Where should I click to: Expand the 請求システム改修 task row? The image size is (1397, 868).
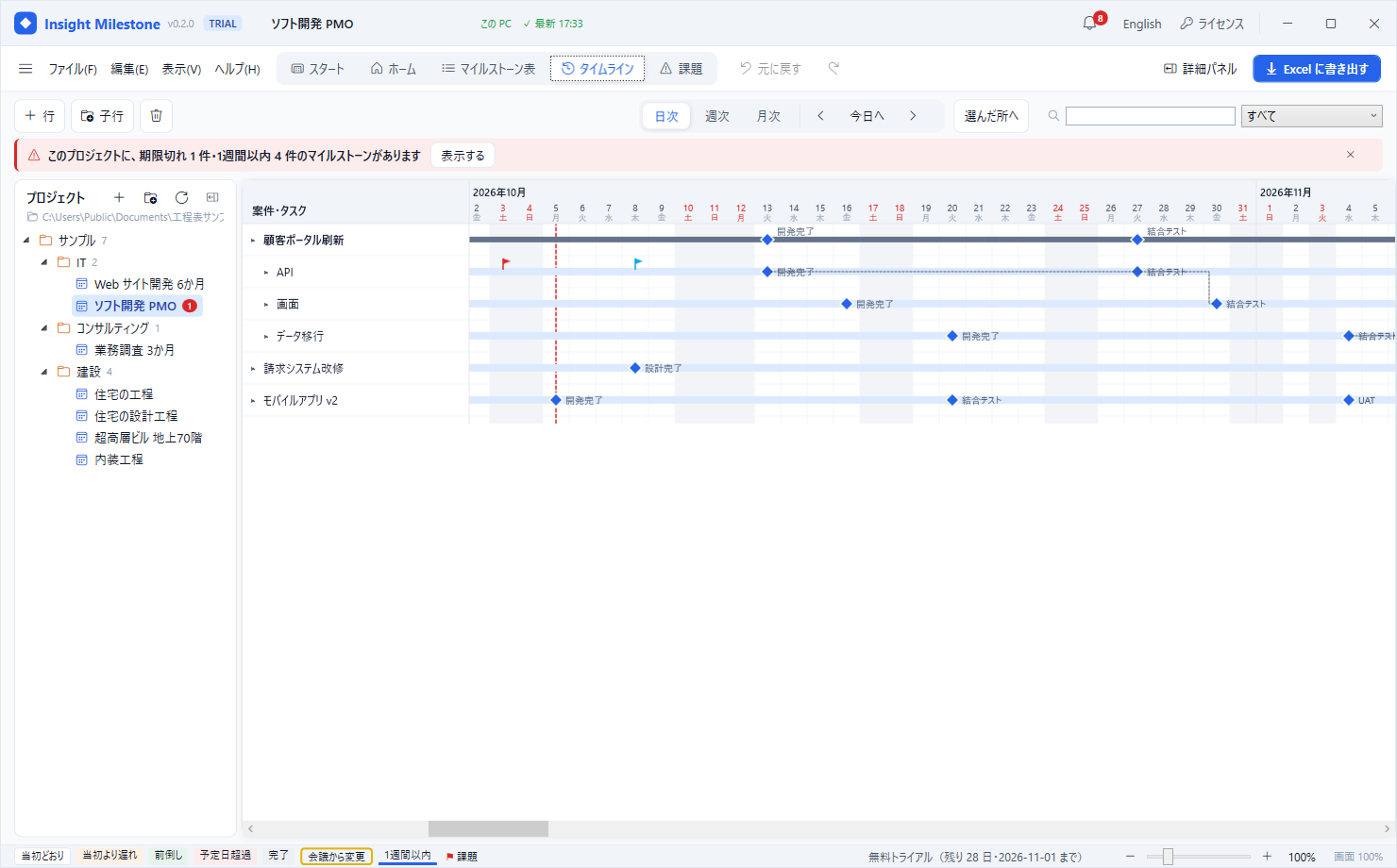pos(253,369)
